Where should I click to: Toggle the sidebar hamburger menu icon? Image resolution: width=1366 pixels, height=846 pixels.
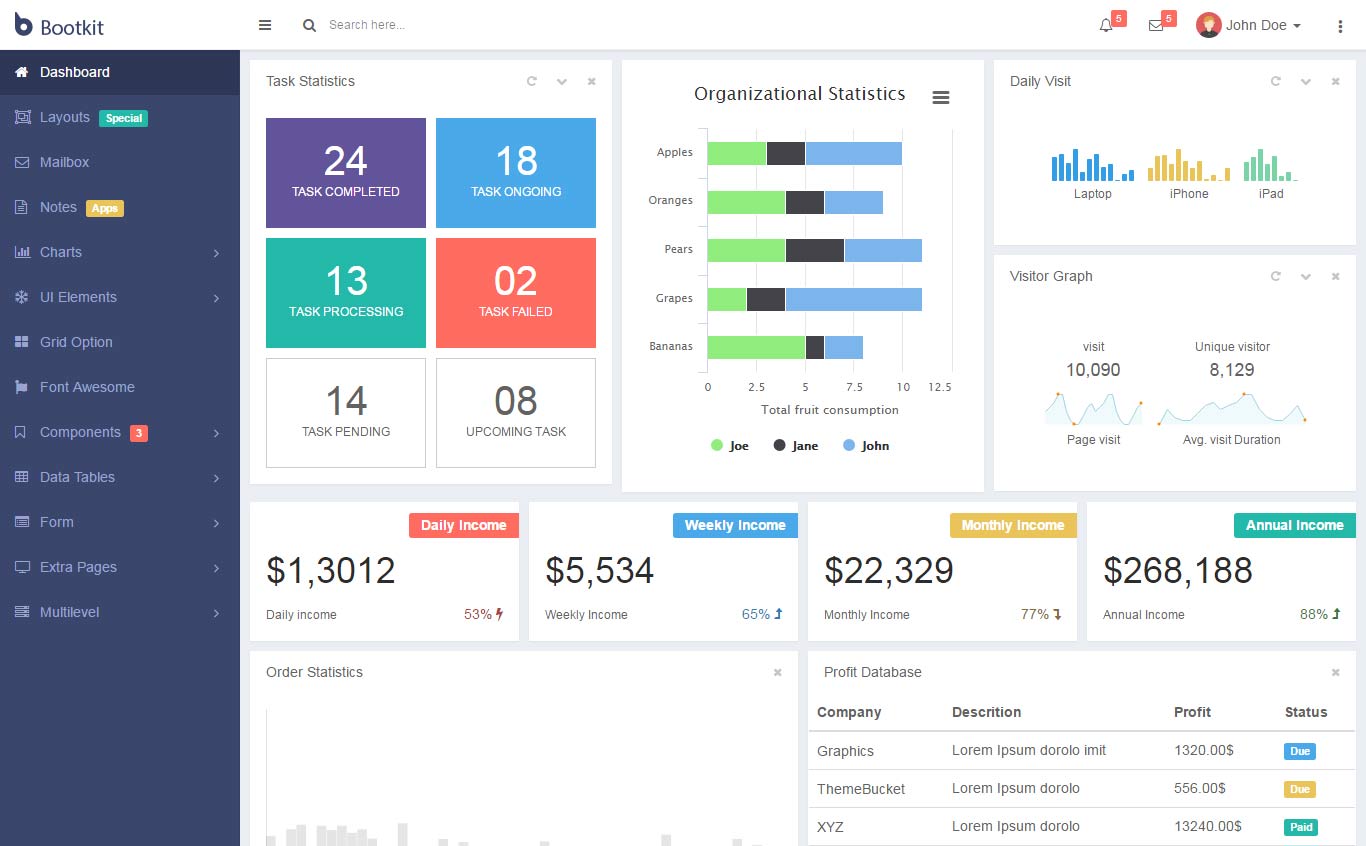265,25
